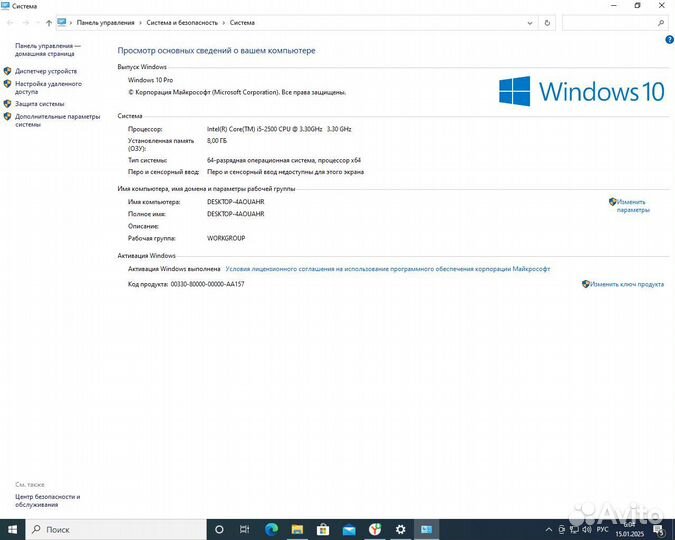Launch Microsoft Edge from taskbar
675x540 pixels.
(x=272, y=529)
